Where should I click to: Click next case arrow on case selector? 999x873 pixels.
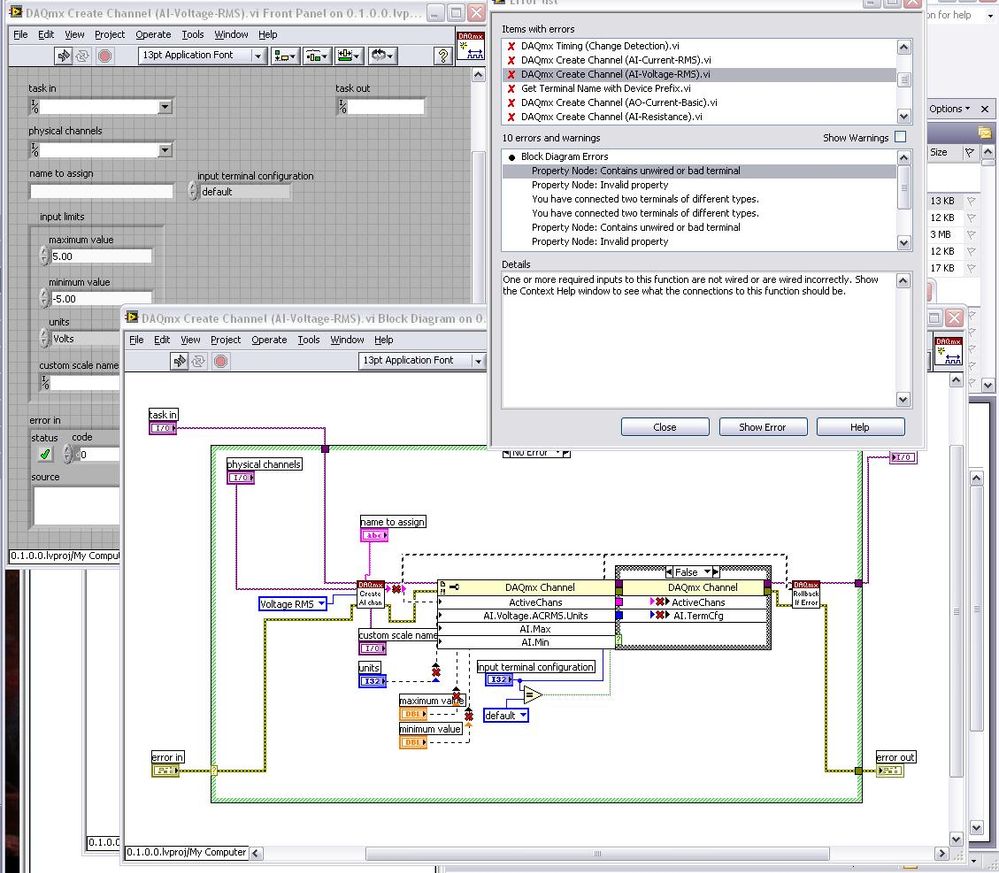tap(715, 572)
